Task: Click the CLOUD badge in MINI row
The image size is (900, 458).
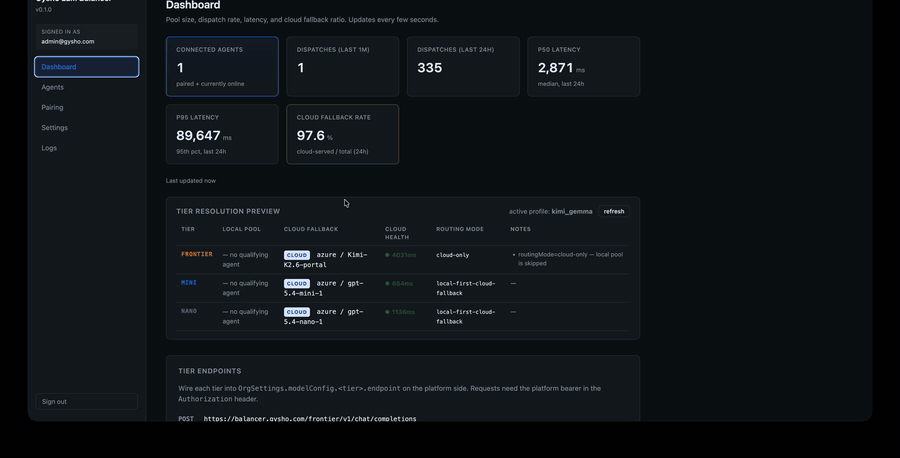Action: click(x=297, y=284)
